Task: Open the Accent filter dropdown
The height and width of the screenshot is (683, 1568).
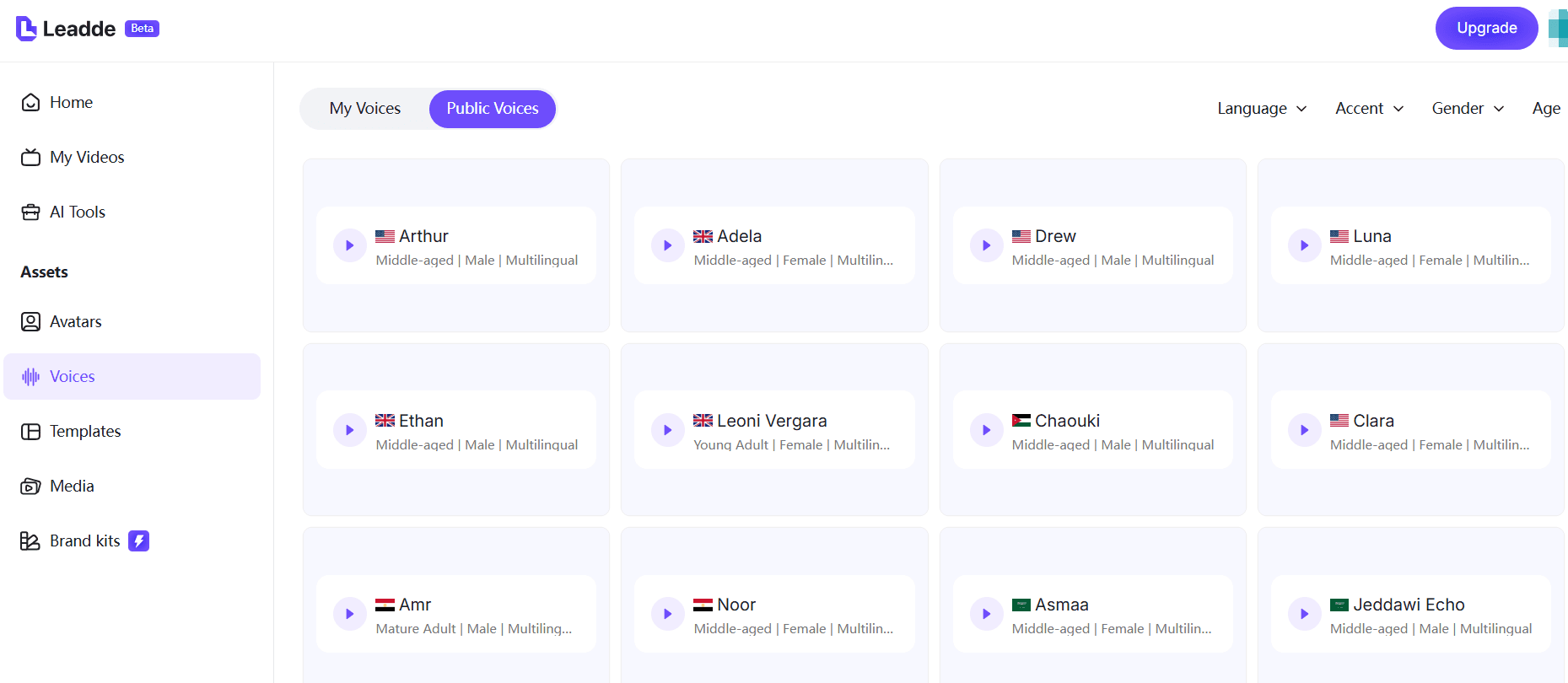Action: [x=1369, y=108]
